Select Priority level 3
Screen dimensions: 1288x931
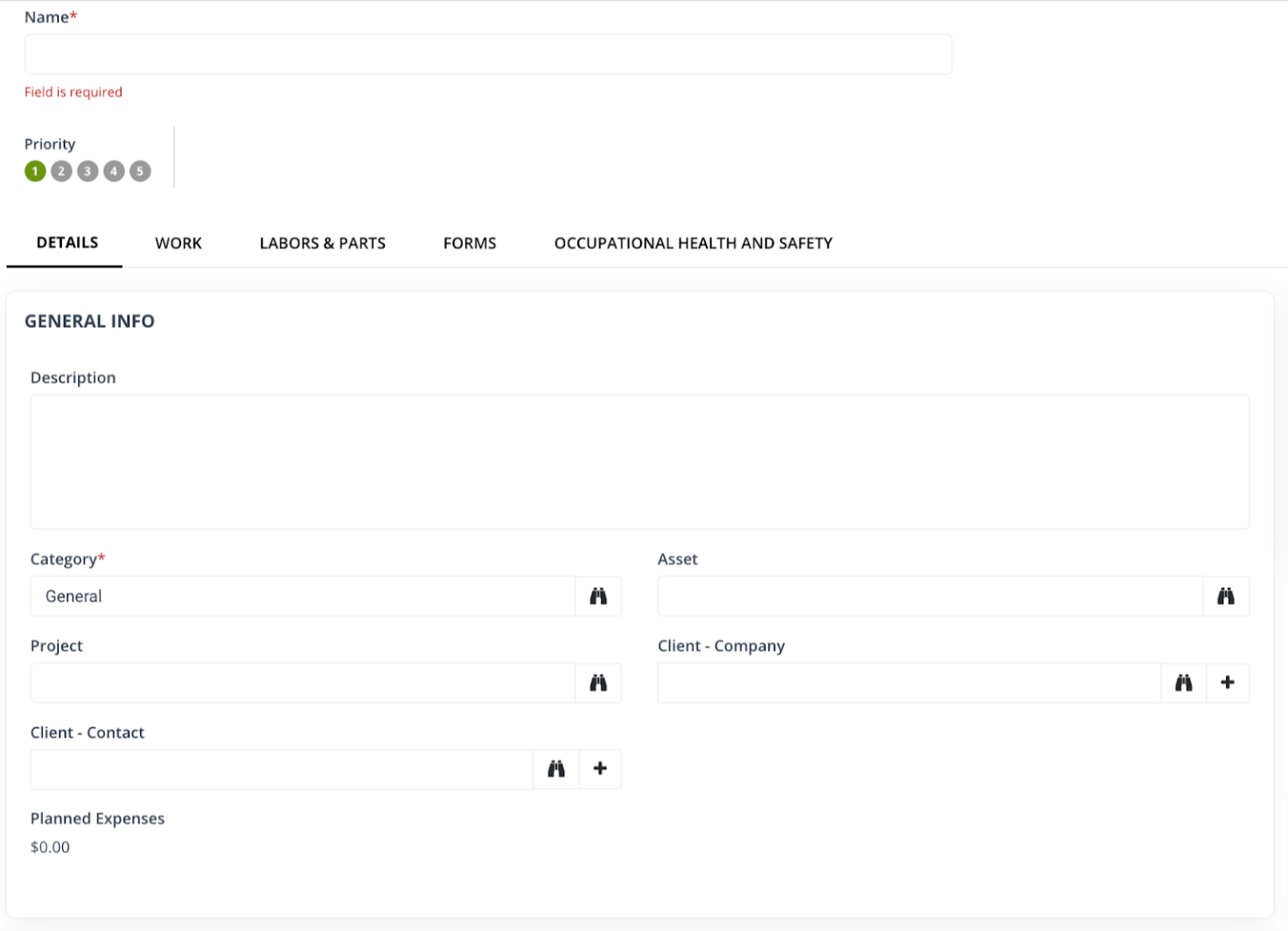pyautogui.click(x=87, y=171)
